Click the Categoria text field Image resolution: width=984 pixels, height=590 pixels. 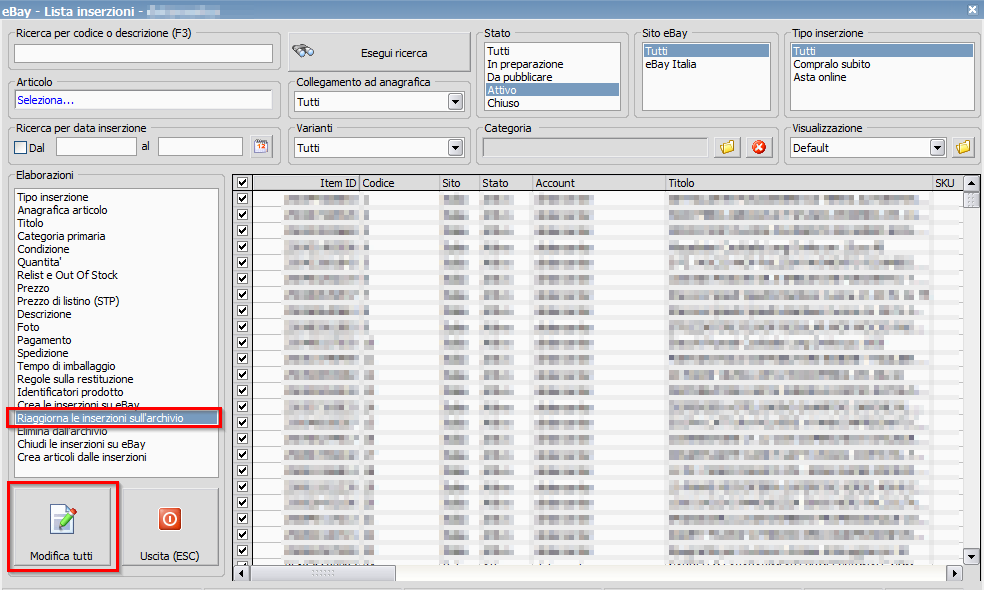click(595, 148)
